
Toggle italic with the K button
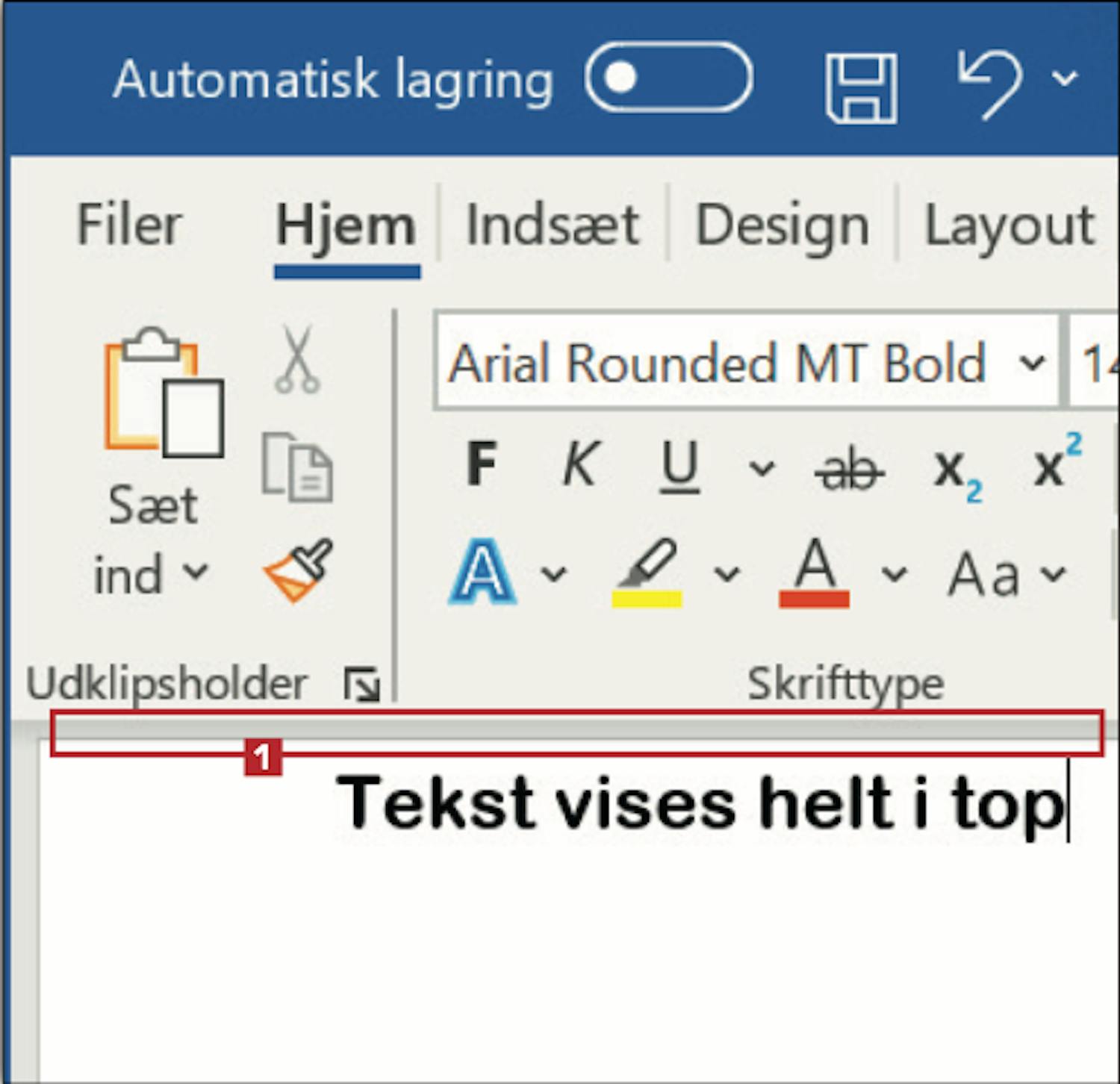[580, 463]
